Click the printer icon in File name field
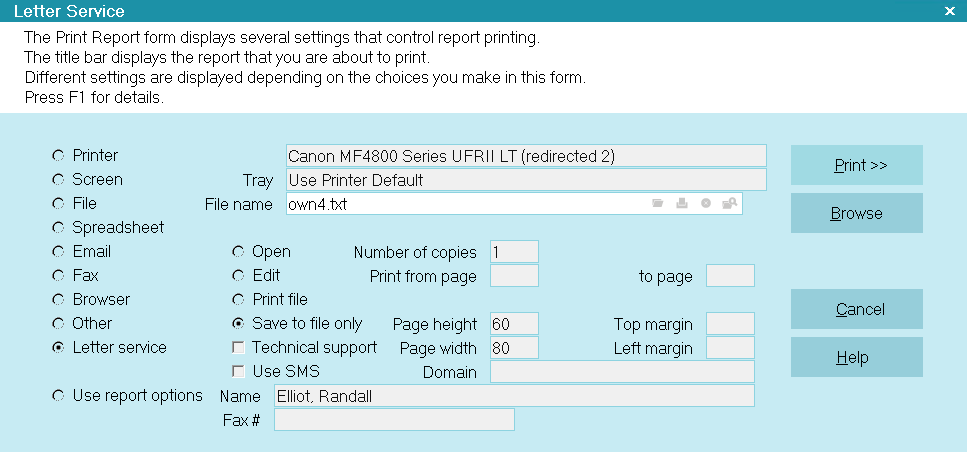This screenshot has width=967, height=452. (681, 203)
